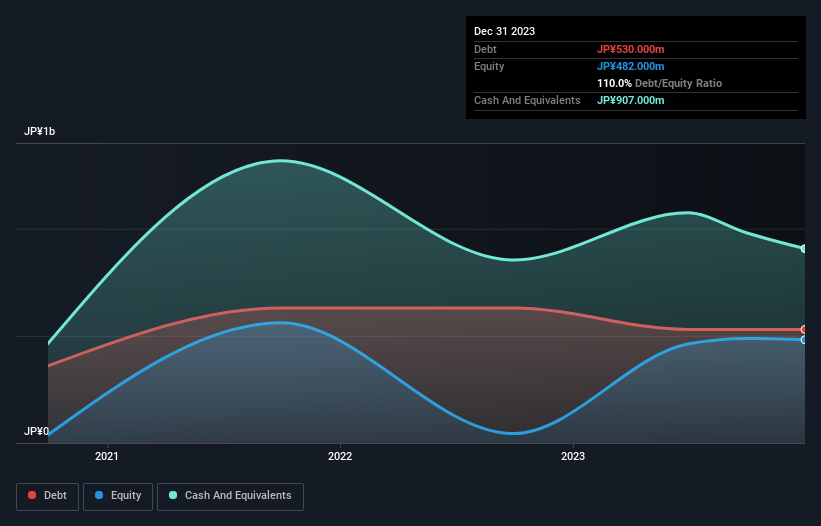Click the Equity label in tooltip

coord(489,66)
